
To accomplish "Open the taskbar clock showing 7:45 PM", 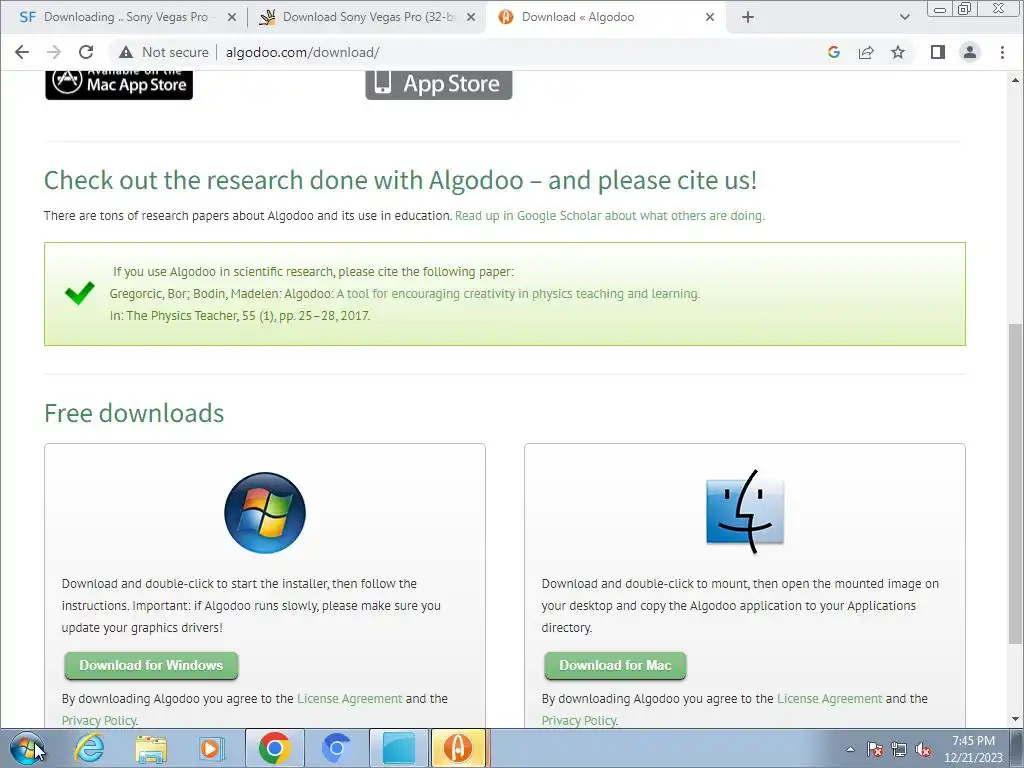I will pos(973,749).
